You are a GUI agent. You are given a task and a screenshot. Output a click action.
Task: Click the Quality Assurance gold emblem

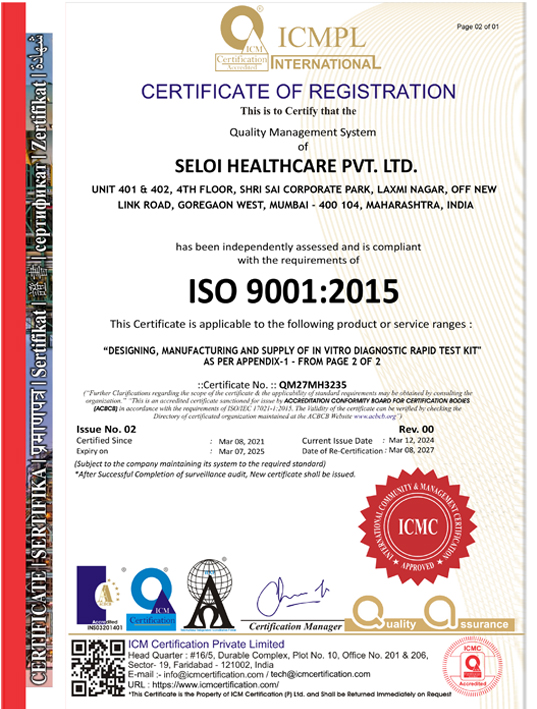(x=429, y=614)
